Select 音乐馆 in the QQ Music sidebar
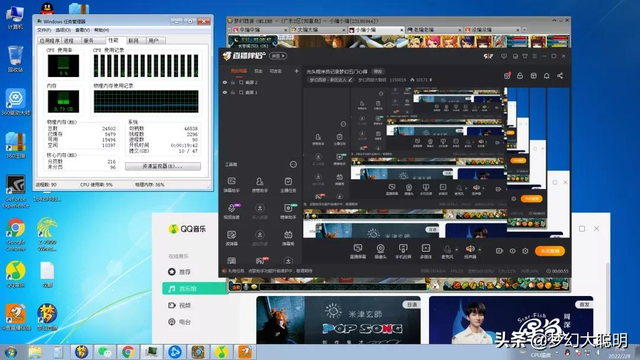Viewport: 640px width, 360px height. click(195, 289)
